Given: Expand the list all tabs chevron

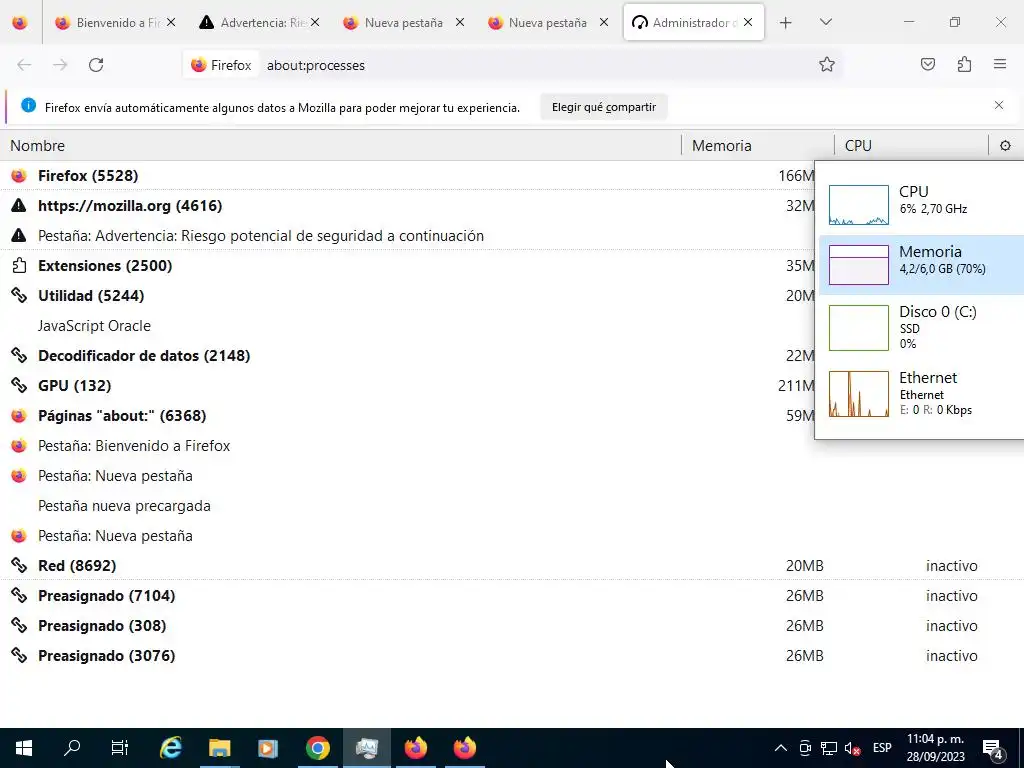Looking at the screenshot, I should coord(825,23).
